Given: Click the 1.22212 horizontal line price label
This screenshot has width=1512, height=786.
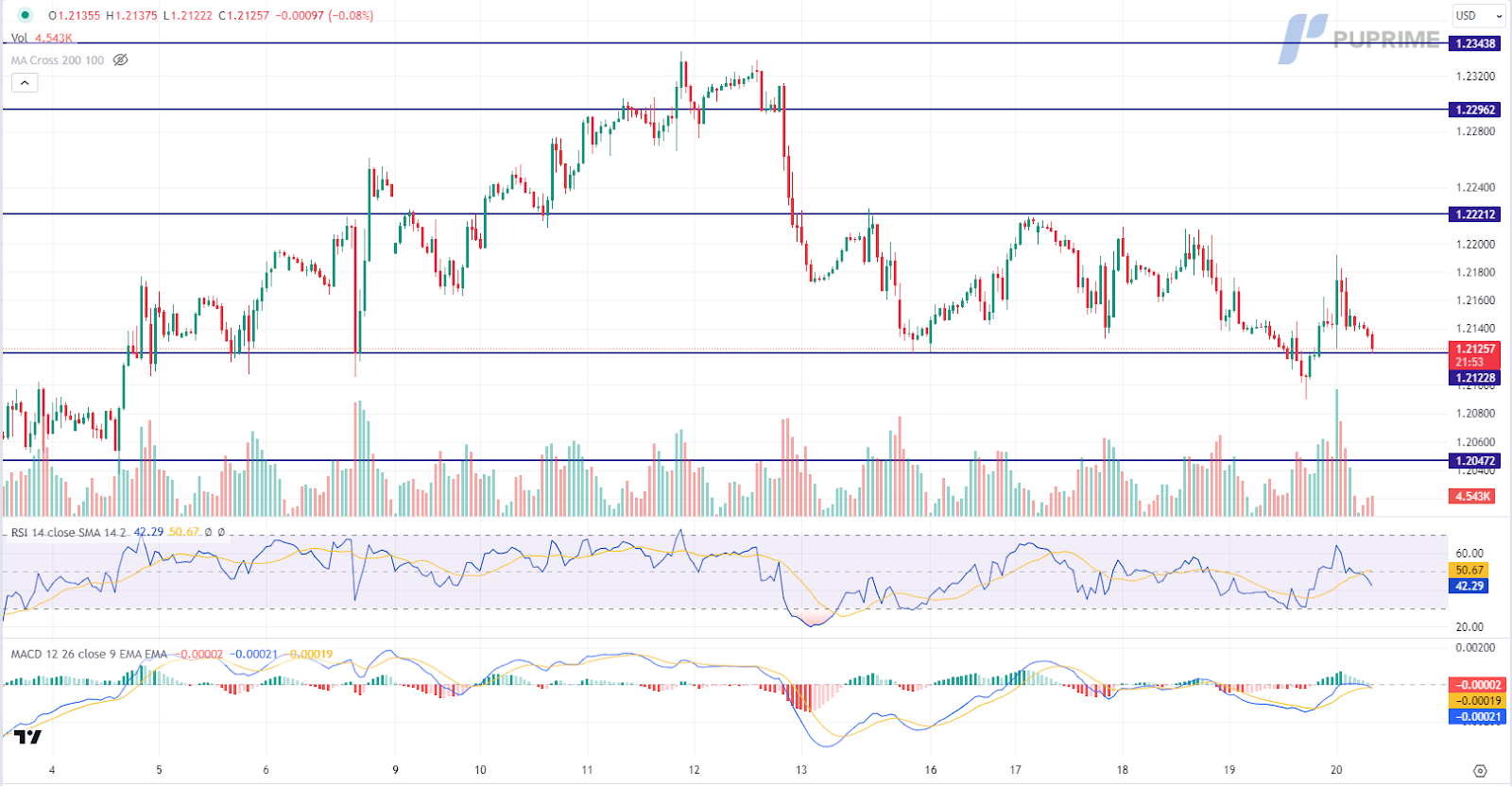Looking at the screenshot, I should 1475,214.
